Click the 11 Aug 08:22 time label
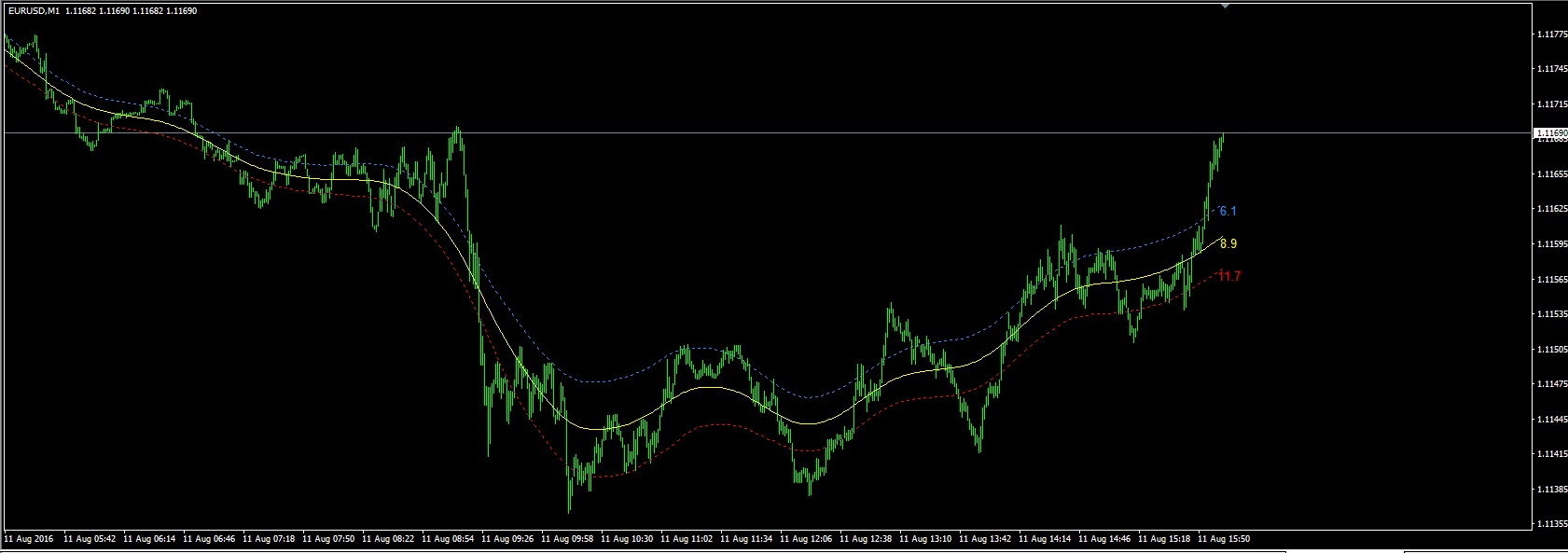The height and width of the screenshot is (553, 1568). [x=389, y=539]
